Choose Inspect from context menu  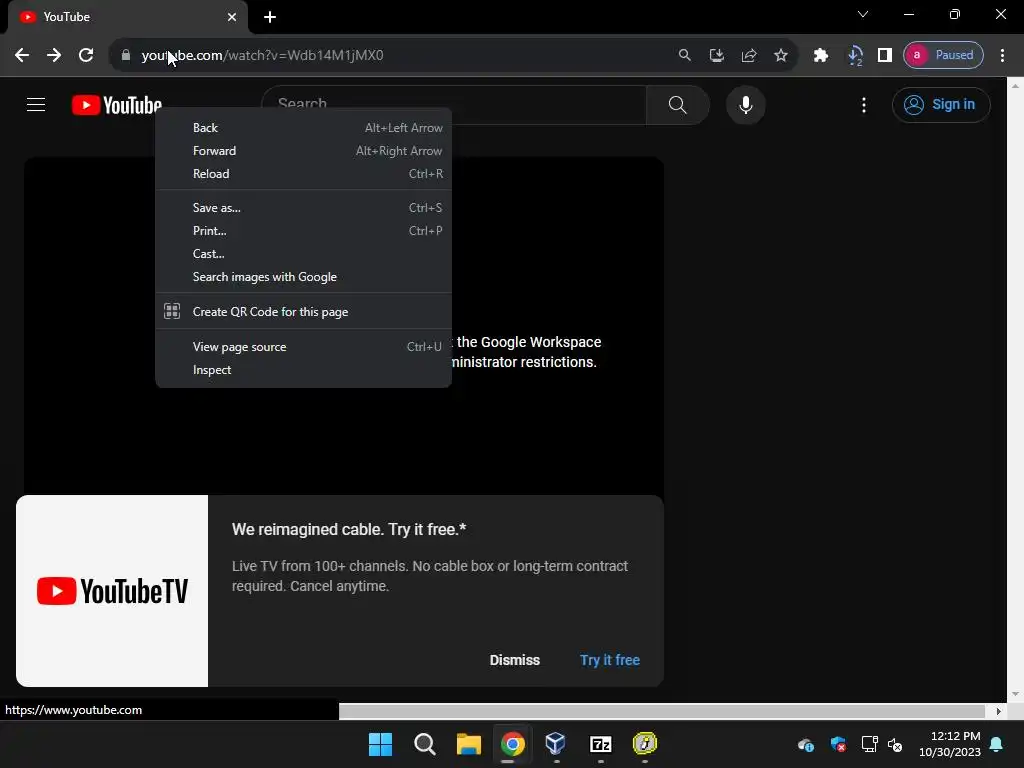tap(304, 370)
